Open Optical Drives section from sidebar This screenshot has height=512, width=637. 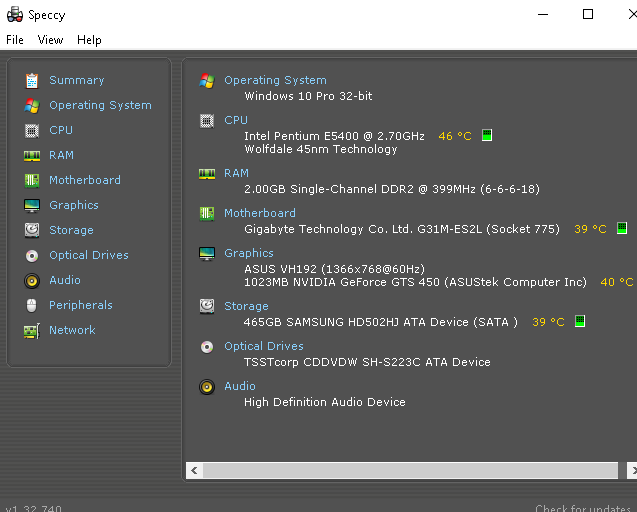89,255
